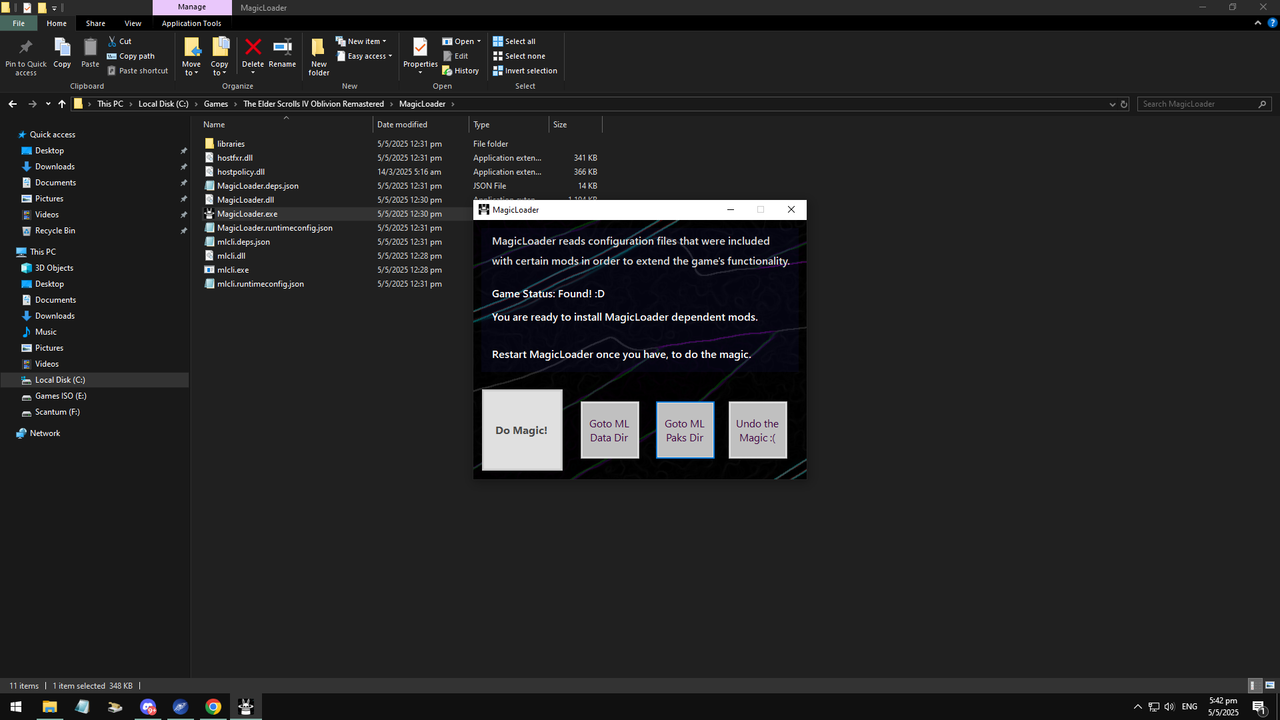Pin to Quick access in ribbon

(x=26, y=57)
